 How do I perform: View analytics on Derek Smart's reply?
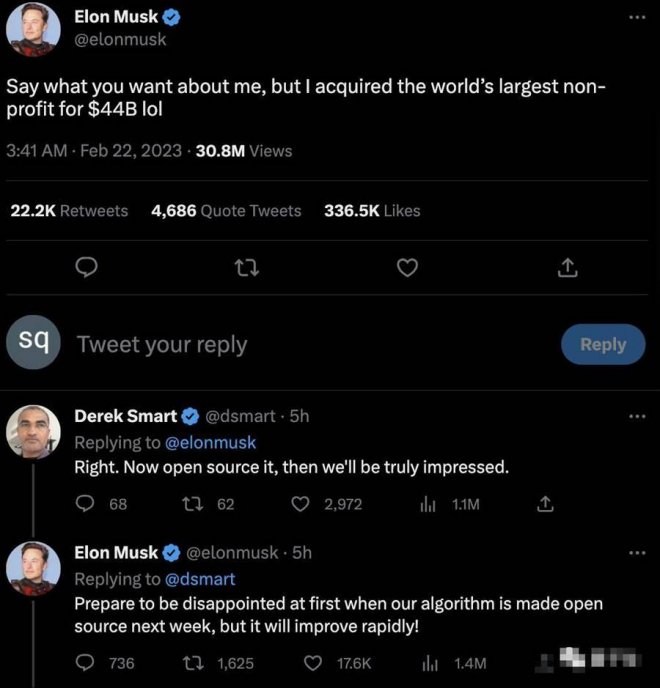pos(426,504)
